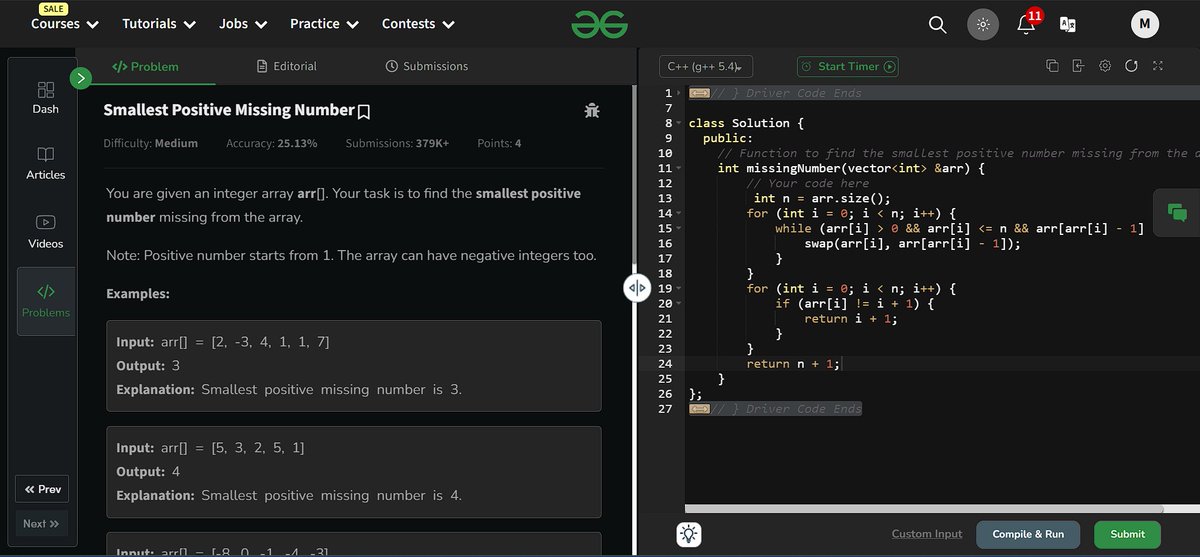Open the search magnifier icon

[937, 25]
